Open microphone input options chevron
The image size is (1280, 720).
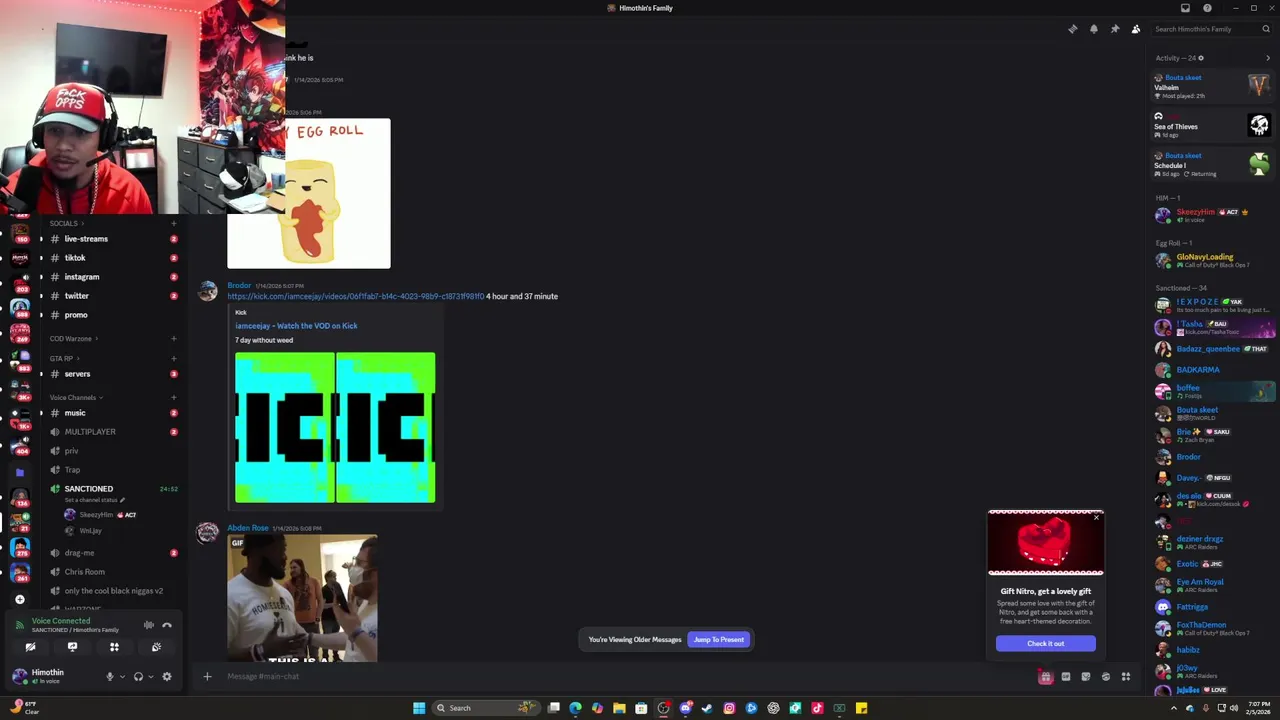click(x=122, y=677)
